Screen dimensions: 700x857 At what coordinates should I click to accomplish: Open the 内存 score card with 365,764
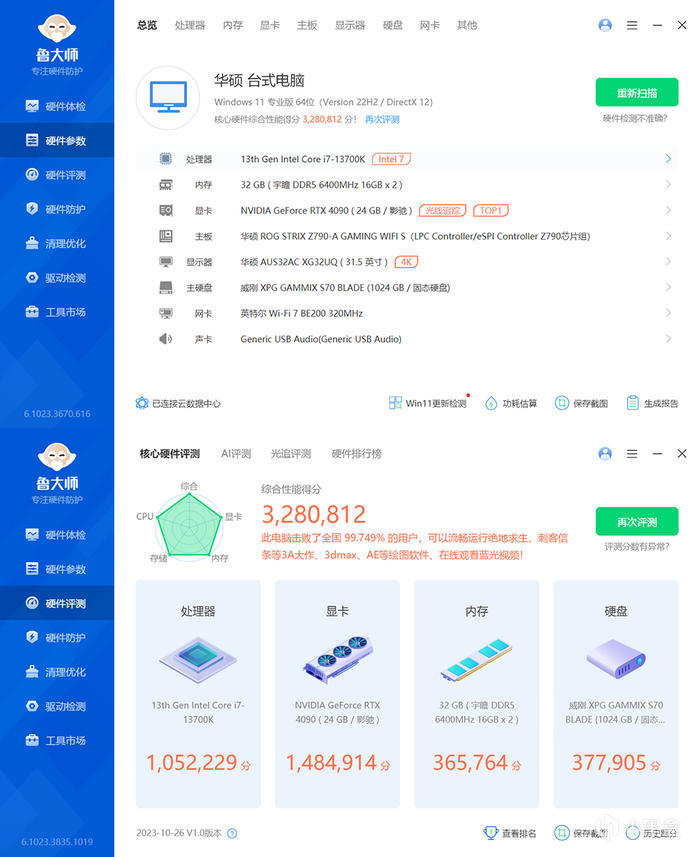point(477,694)
